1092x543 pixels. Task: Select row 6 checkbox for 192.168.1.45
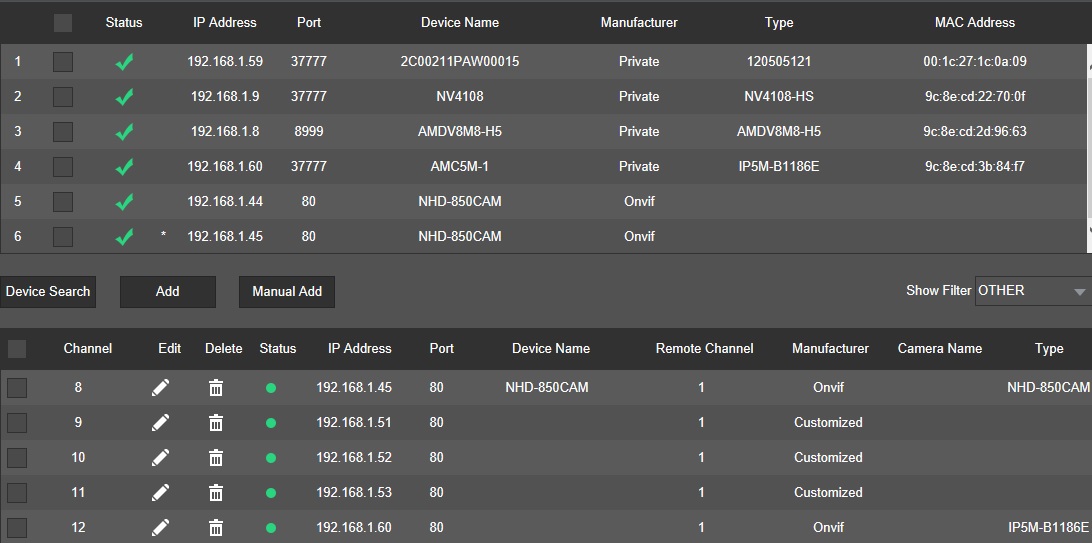(63, 237)
